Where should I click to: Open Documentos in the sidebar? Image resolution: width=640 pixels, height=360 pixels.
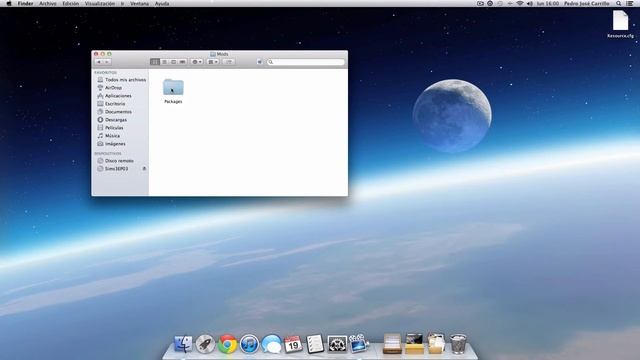click(114, 111)
